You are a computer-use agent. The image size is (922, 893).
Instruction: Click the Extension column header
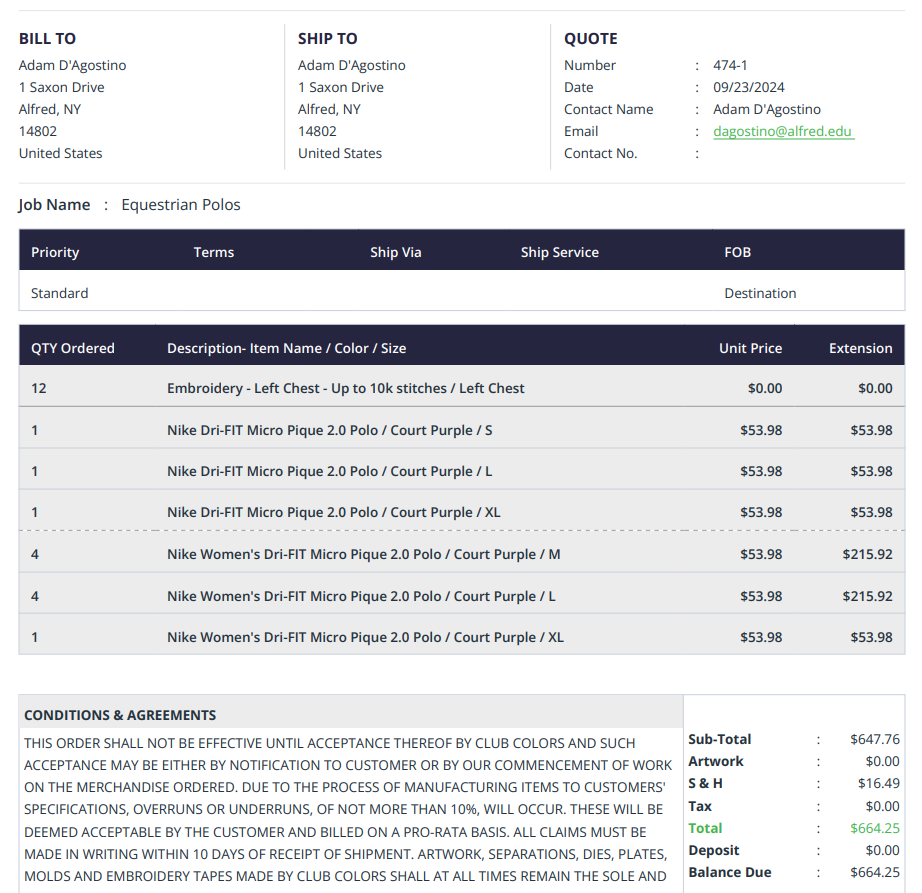point(860,348)
